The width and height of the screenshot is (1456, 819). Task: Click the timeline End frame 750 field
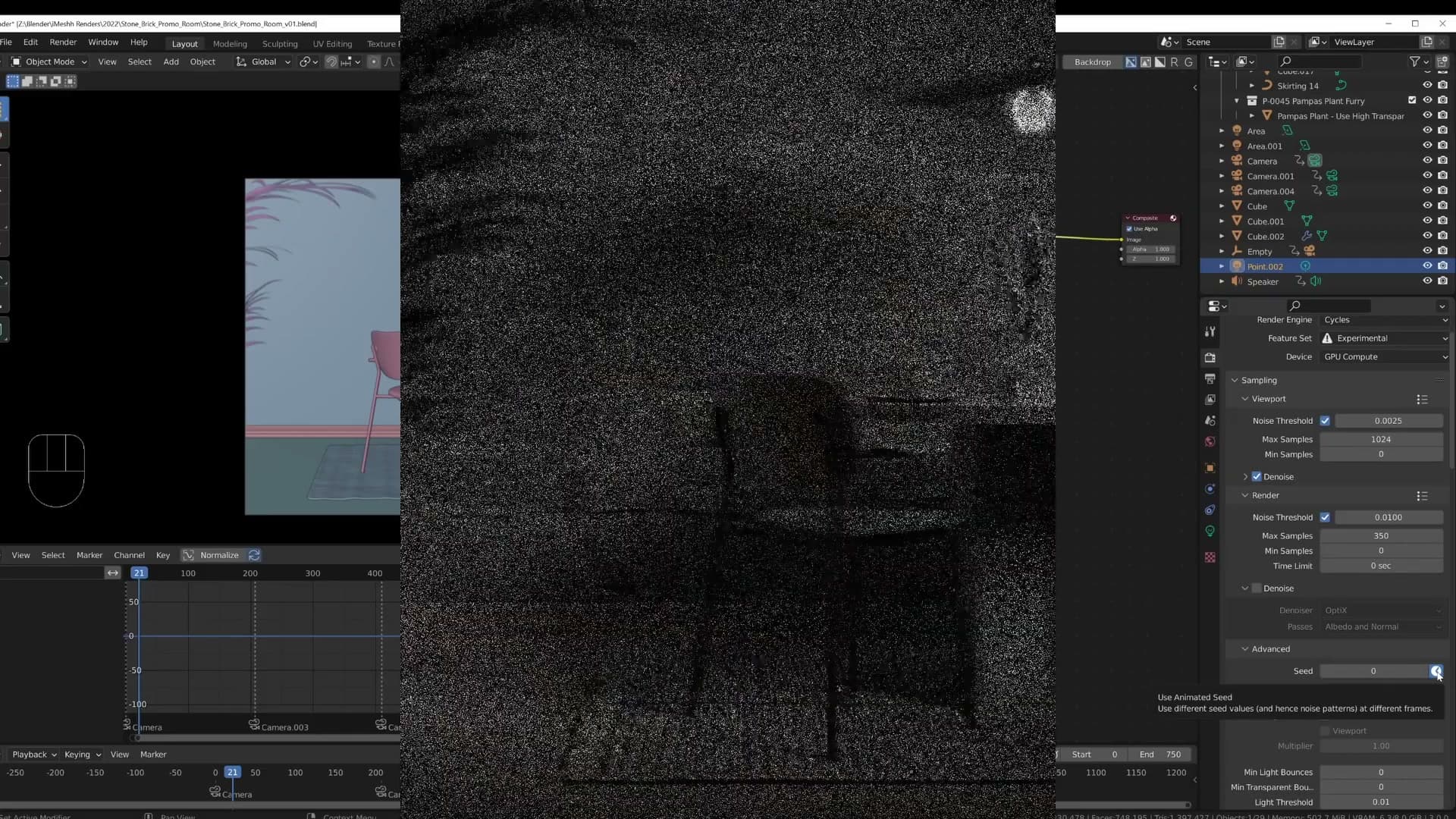1159,755
